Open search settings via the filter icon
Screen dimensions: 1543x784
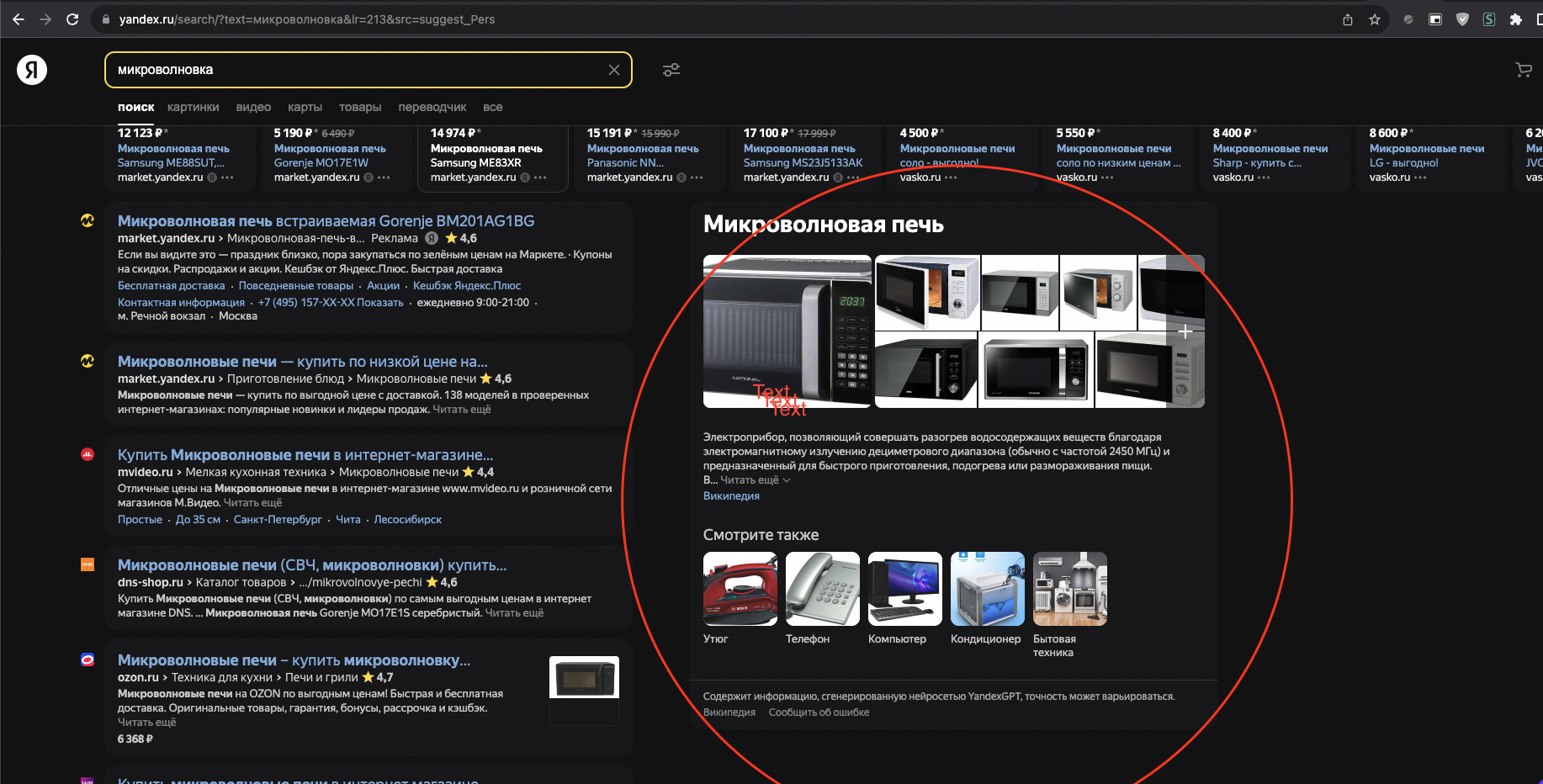coord(671,70)
